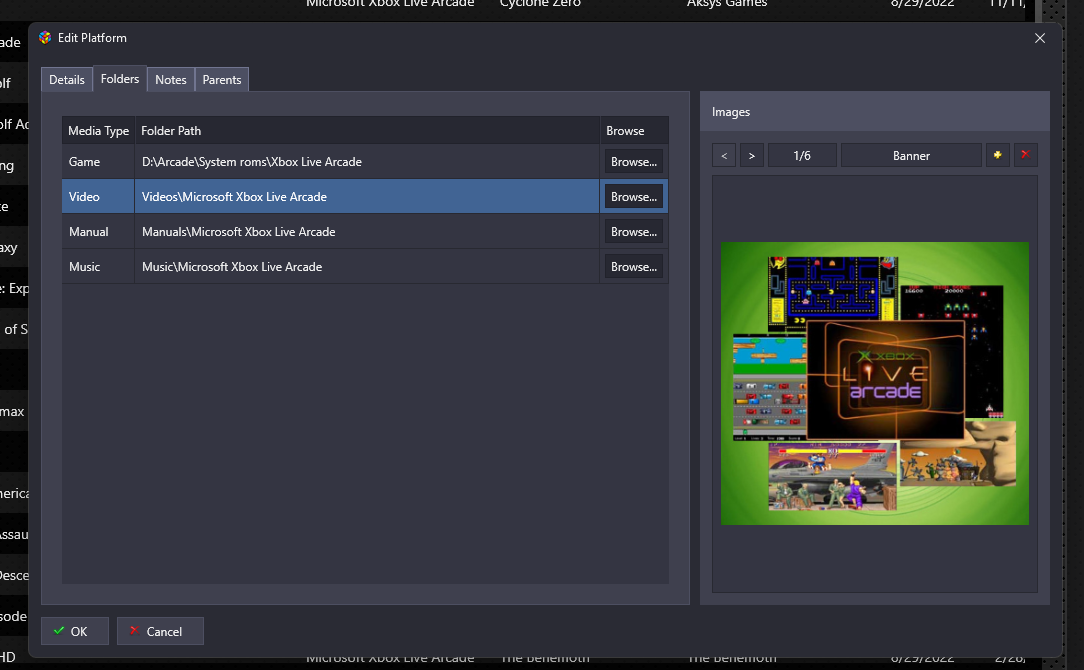
Task: Browse for the Music folder path
Action: [x=634, y=267]
